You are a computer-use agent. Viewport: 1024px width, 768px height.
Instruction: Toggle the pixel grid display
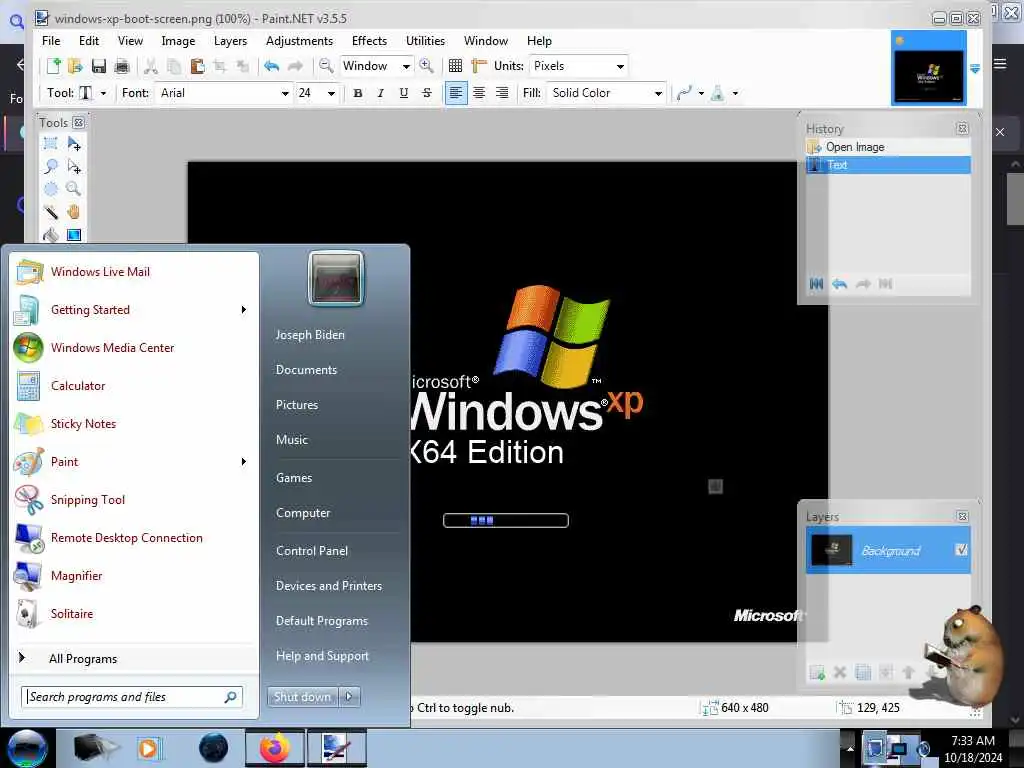coord(456,66)
